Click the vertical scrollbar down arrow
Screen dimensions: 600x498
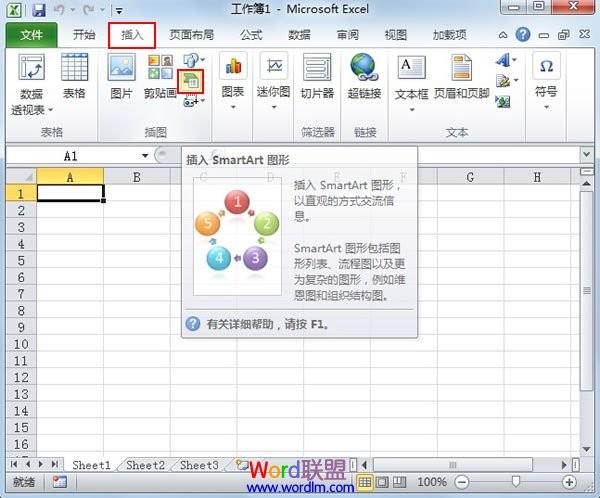(x=586, y=449)
